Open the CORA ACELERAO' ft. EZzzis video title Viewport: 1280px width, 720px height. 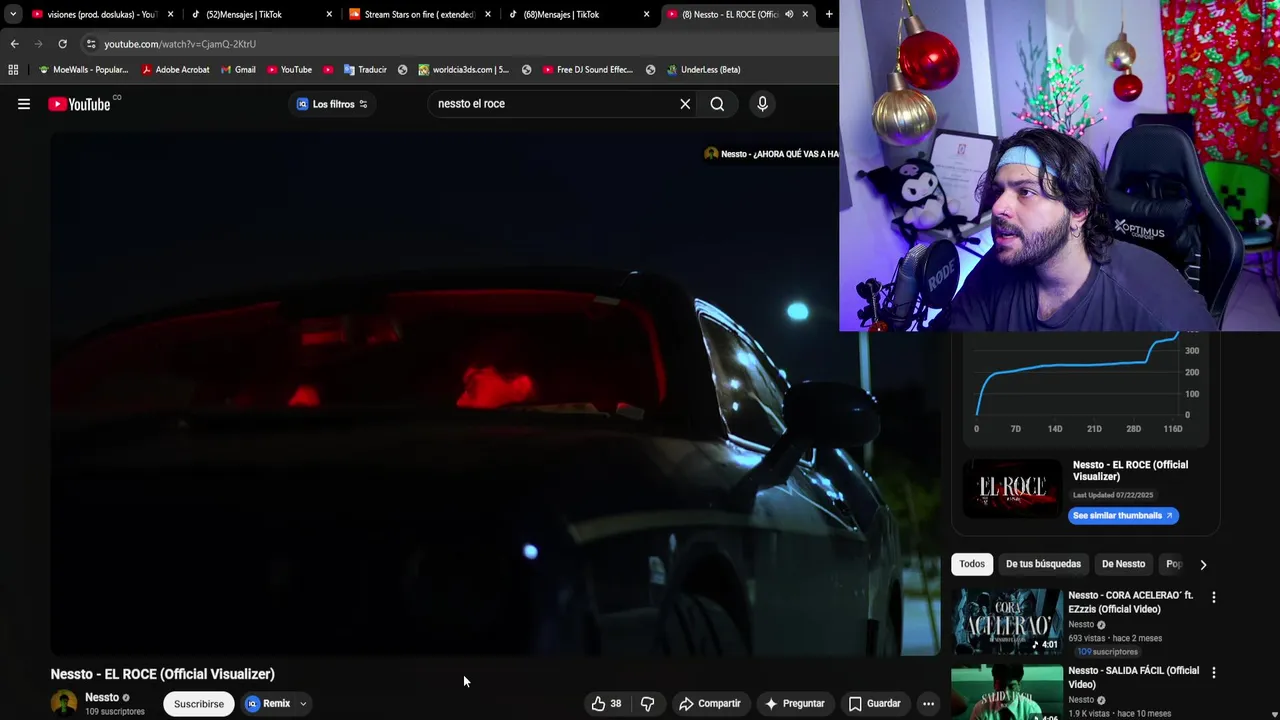1130,602
